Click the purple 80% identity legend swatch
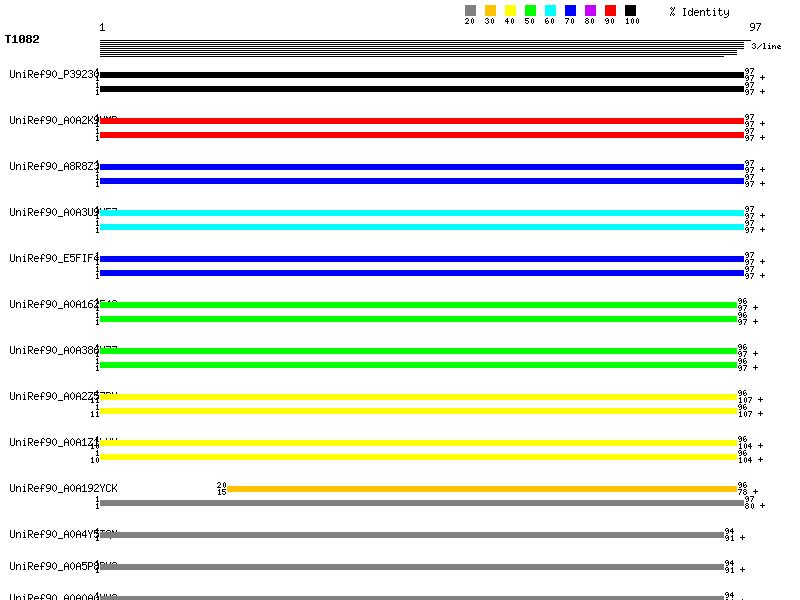The width and height of the screenshot is (800, 600). coord(590,11)
